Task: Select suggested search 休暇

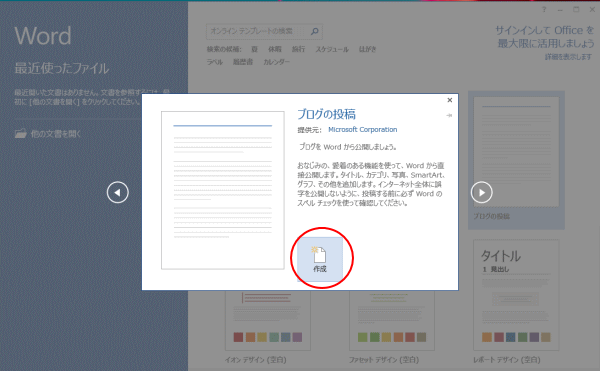Action: pyautogui.click(x=274, y=49)
